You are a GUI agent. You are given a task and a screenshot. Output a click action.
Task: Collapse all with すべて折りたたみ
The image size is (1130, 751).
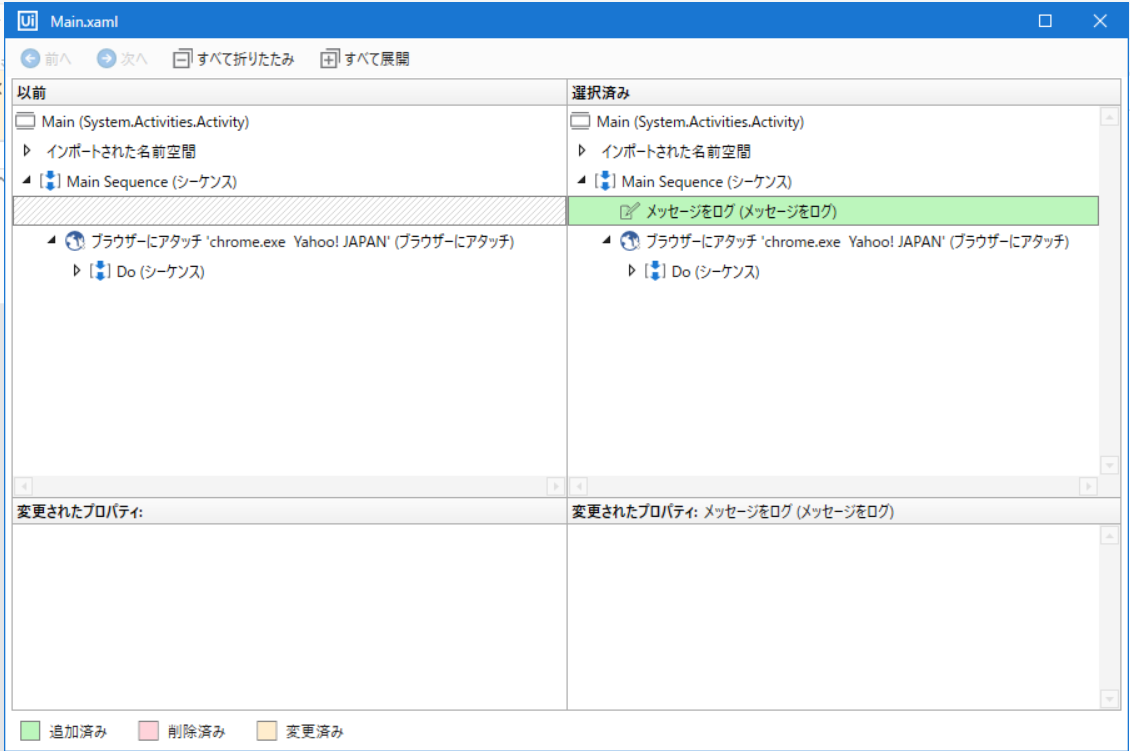click(x=233, y=58)
